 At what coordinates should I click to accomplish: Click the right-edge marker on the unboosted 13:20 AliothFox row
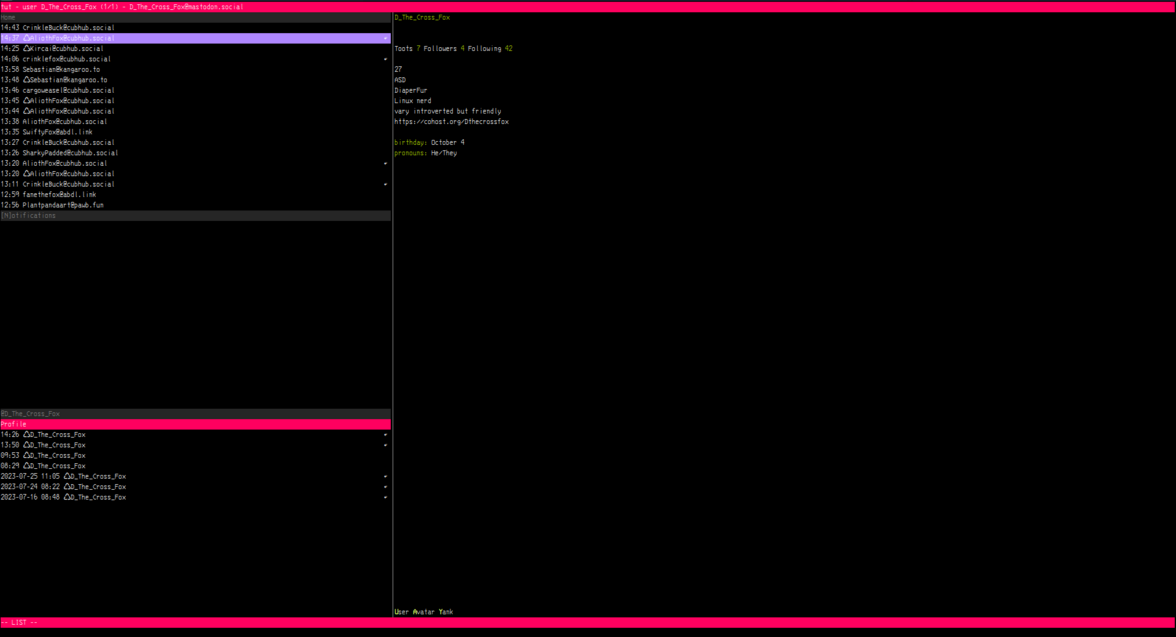click(x=386, y=164)
